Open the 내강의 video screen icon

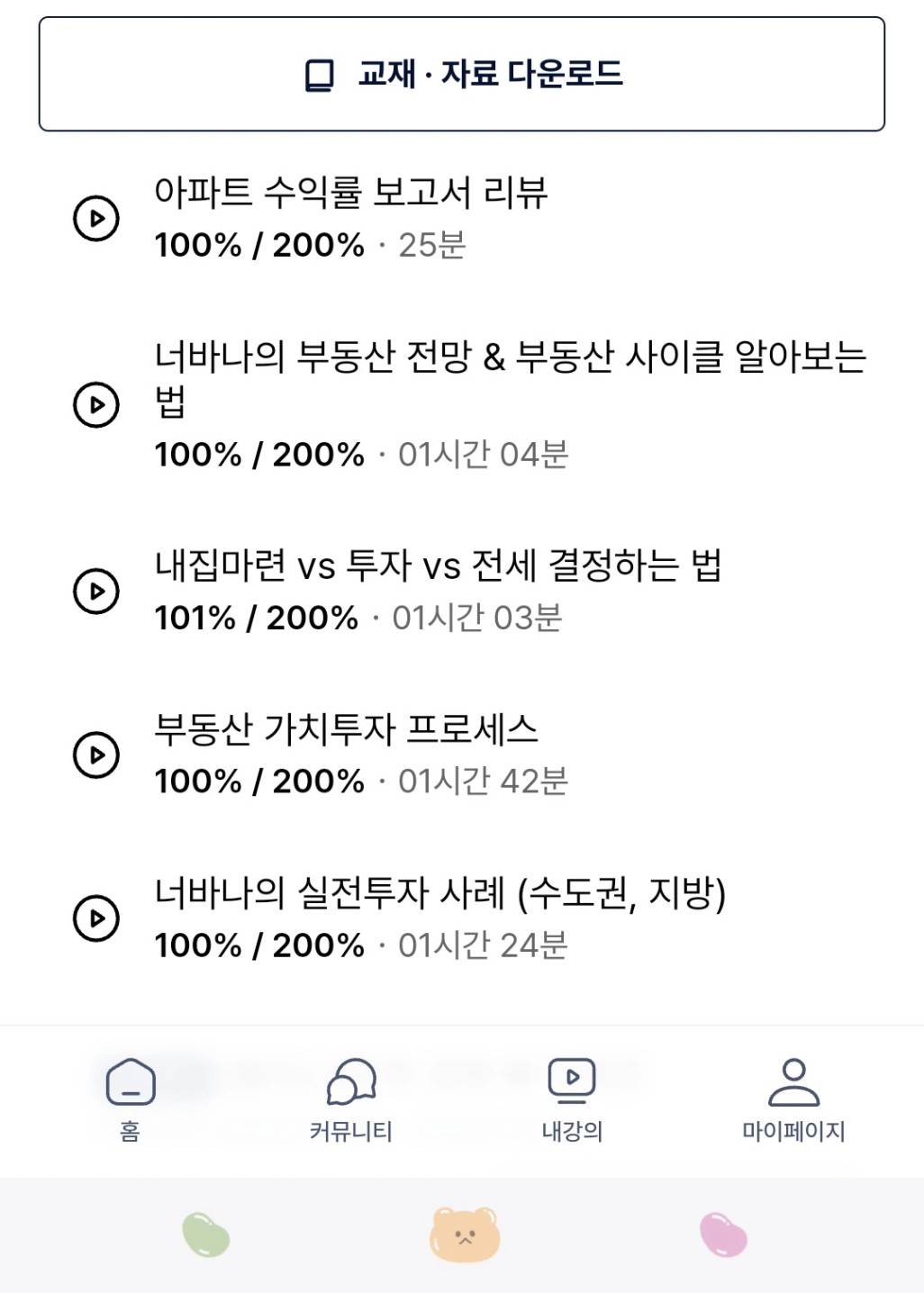(x=572, y=1081)
